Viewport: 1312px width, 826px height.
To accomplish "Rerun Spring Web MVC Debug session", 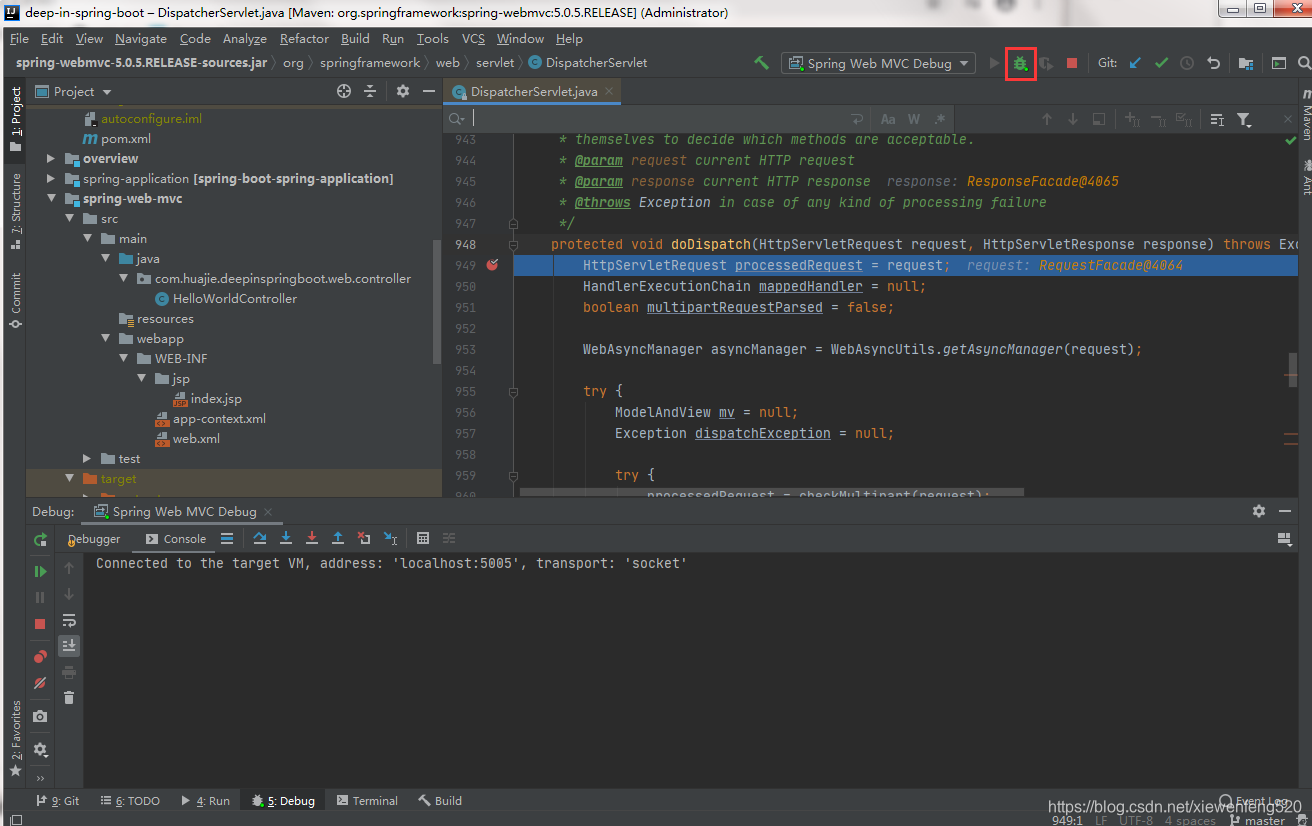I will (x=40, y=539).
